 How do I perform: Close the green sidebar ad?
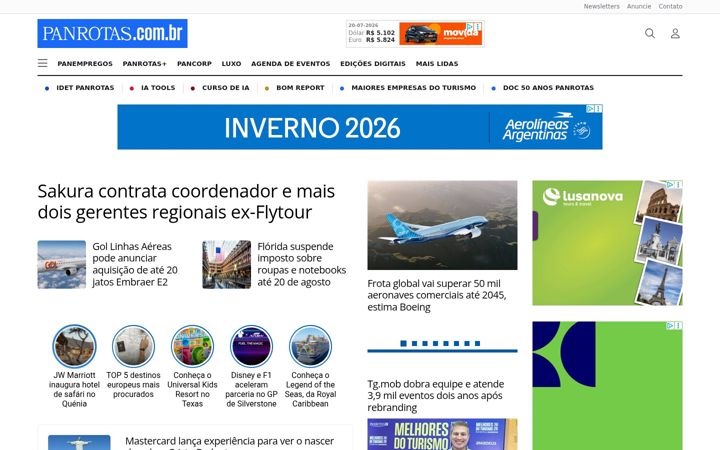(x=679, y=325)
